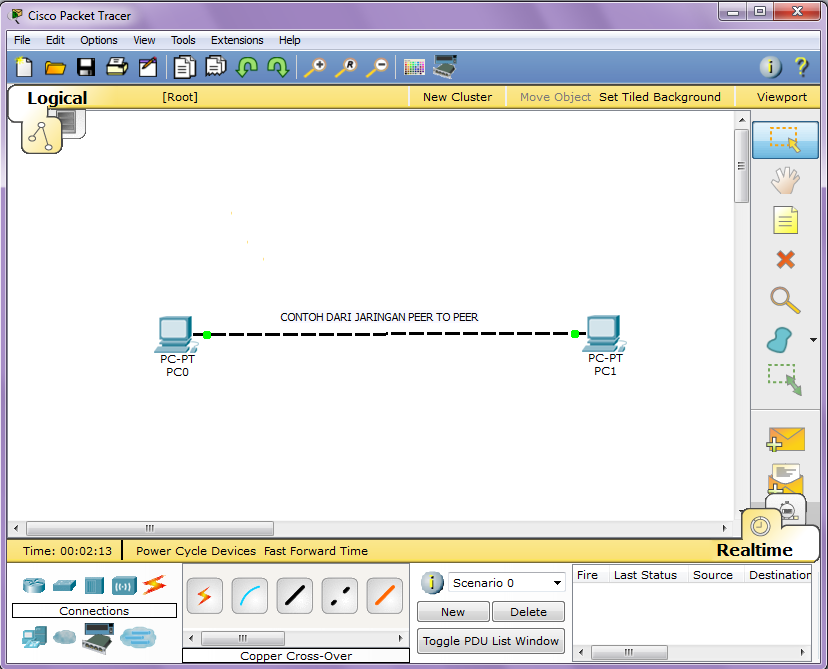Click New Cluster in the yellow bar
The image size is (828, 669).
(x=456, y=96)
